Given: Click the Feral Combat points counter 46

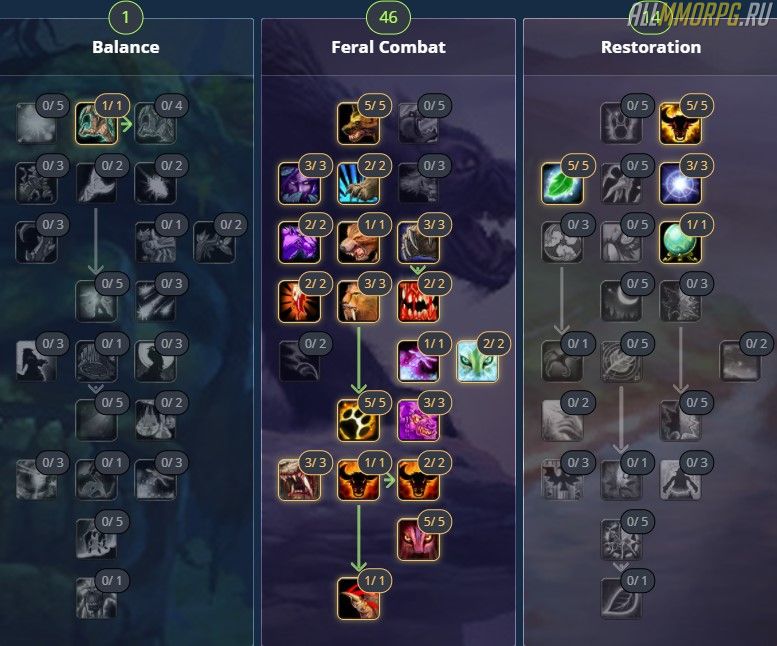Looking at the screenshot, I should (x=388, y=17).
